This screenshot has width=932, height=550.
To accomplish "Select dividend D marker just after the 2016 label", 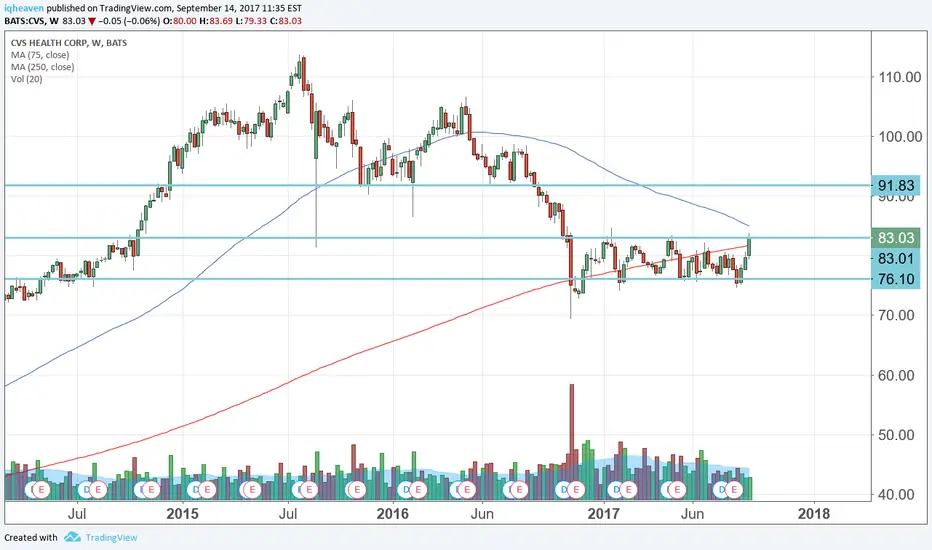I will 405,490.
